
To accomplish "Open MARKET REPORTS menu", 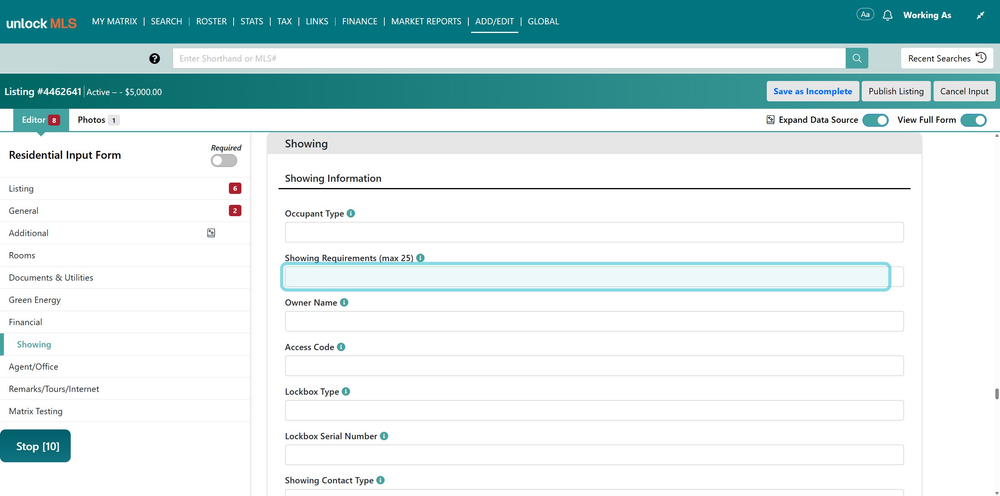I will (426, 21).
